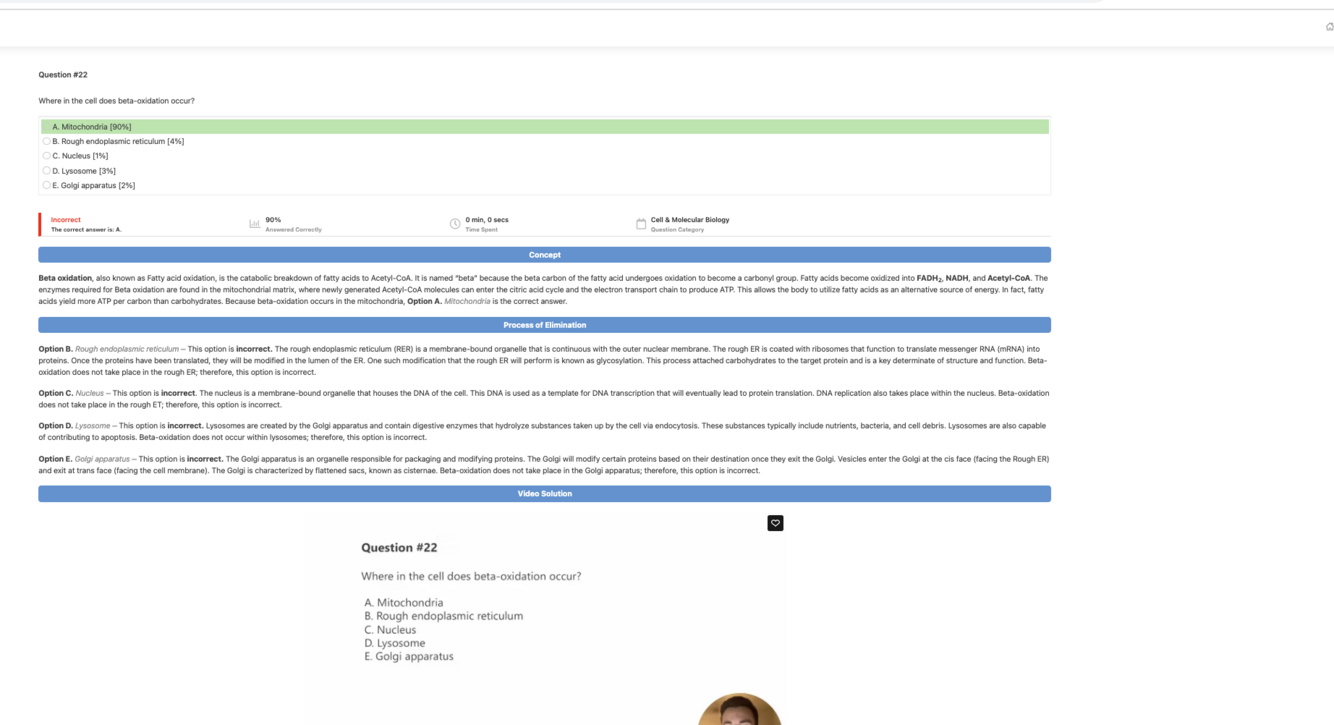Click the 'Incorrect' result label
Screen dimensions: 1334x725
pyautogui.click(x=66, y=220)
